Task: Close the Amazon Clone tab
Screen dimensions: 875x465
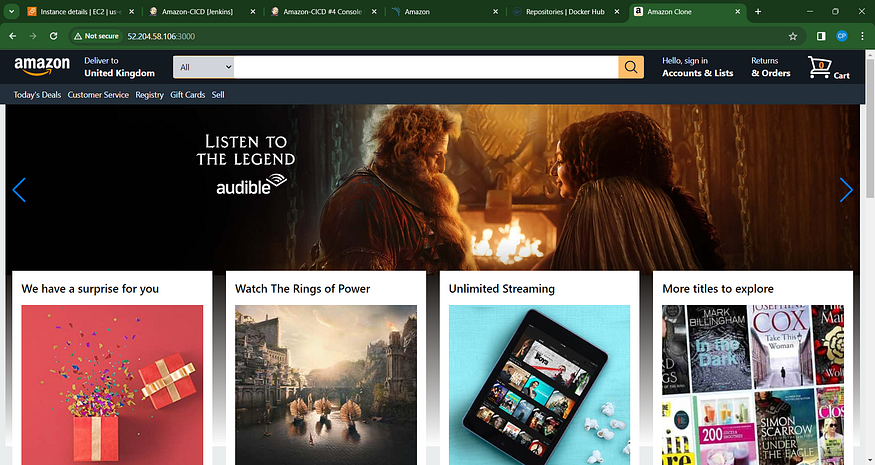Action: [x=738, y=11]
